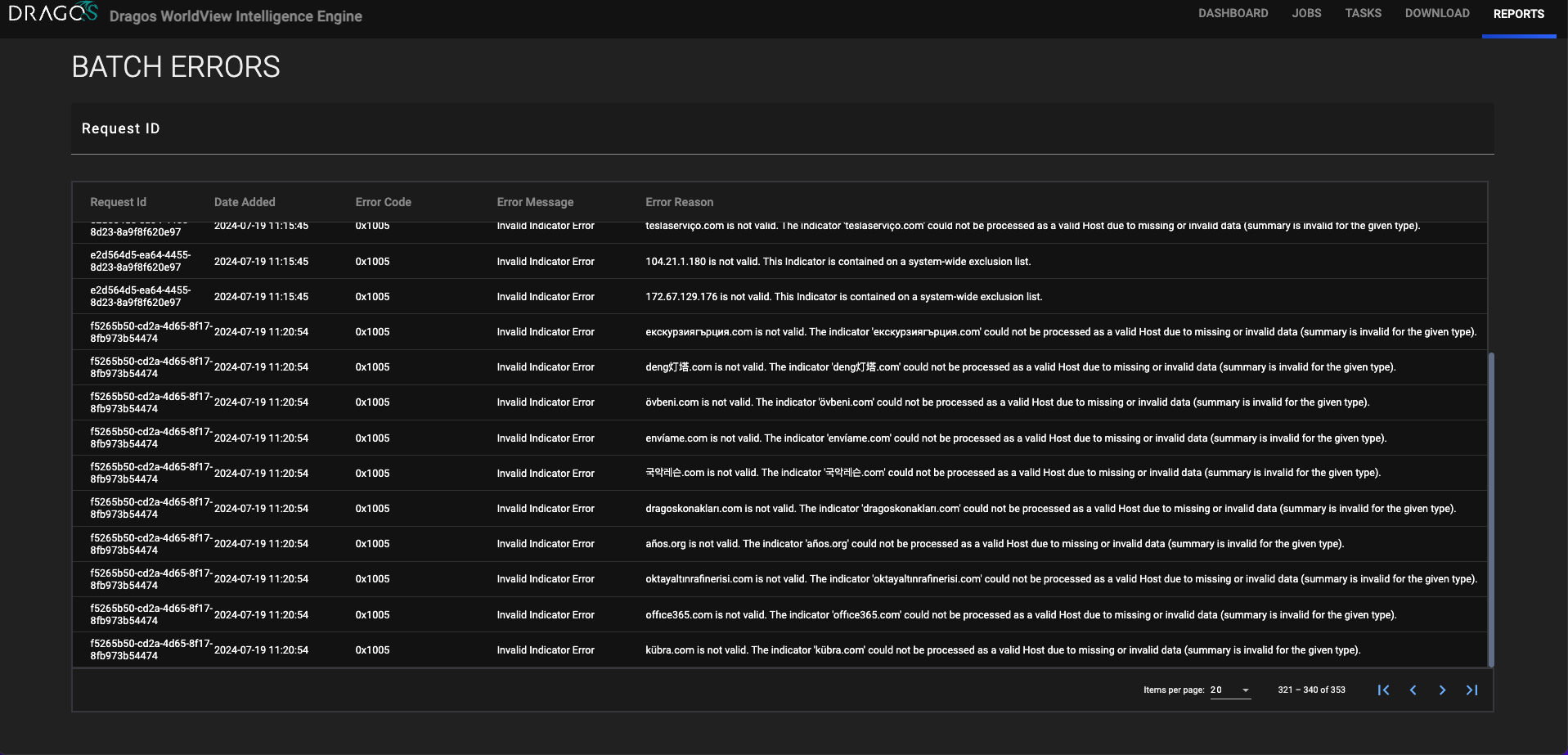Go to the first page of results

tap(1383, 690)
